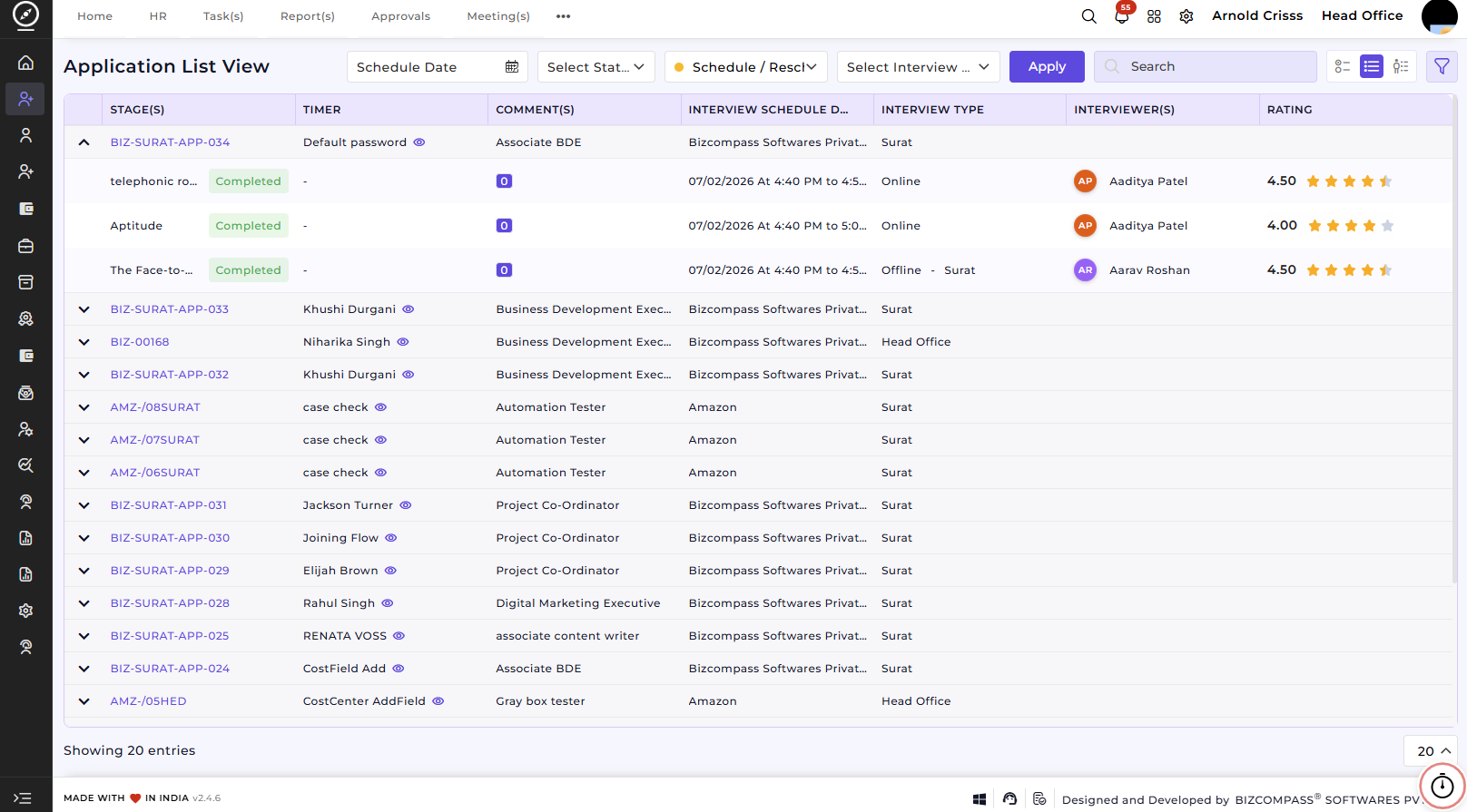1467x812 pixels.
Task: Click eye icon next to Joining Flow
Action: 391,538
